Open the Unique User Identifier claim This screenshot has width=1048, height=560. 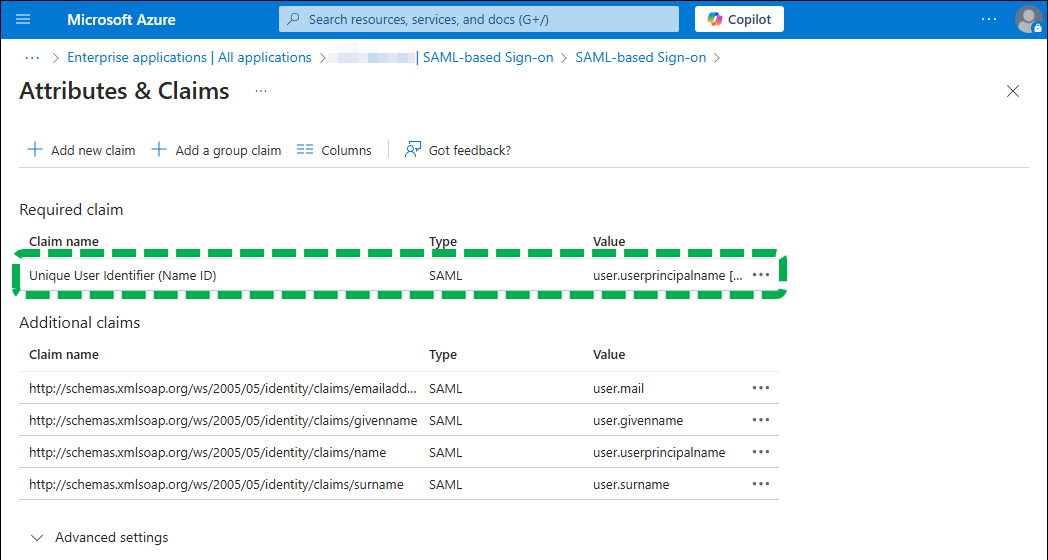(x=123, y=275)
